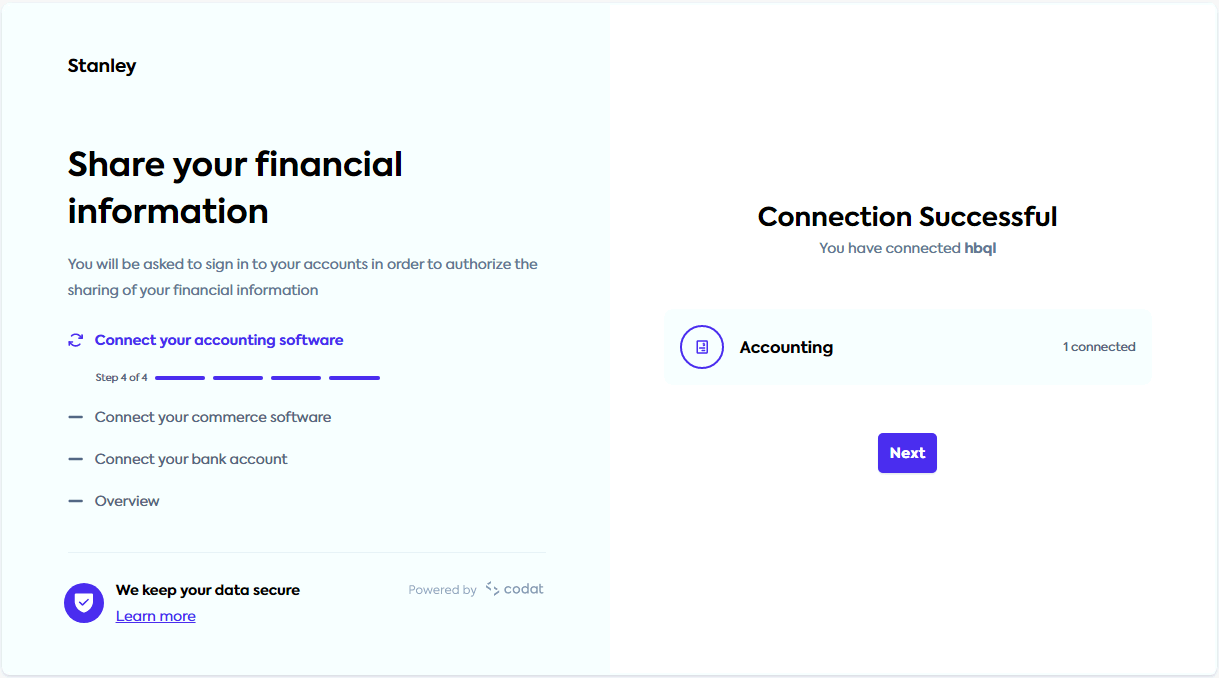The width and height of the screenshot is (1219, 678).
Task: Click the circular Accounting ledger icon
Action: 701,346
